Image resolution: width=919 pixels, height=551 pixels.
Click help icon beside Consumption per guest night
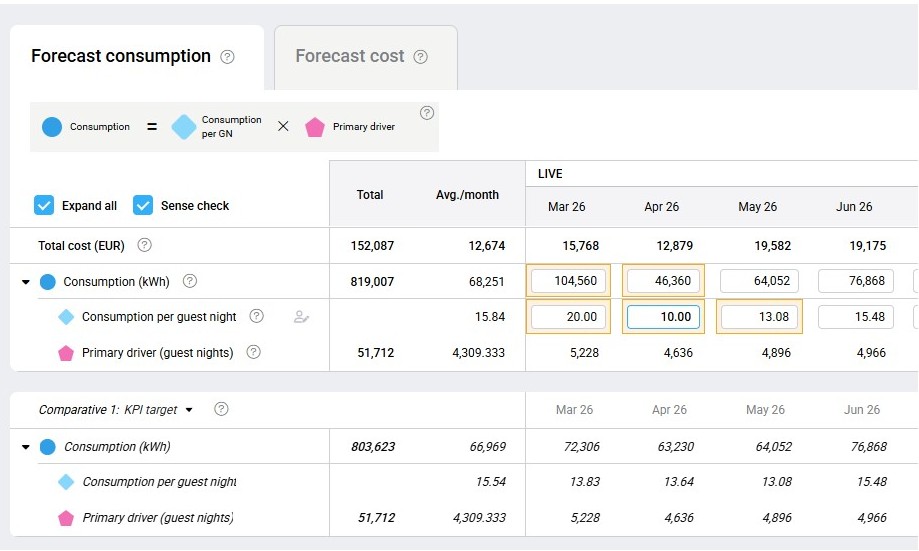click(256, 316)
